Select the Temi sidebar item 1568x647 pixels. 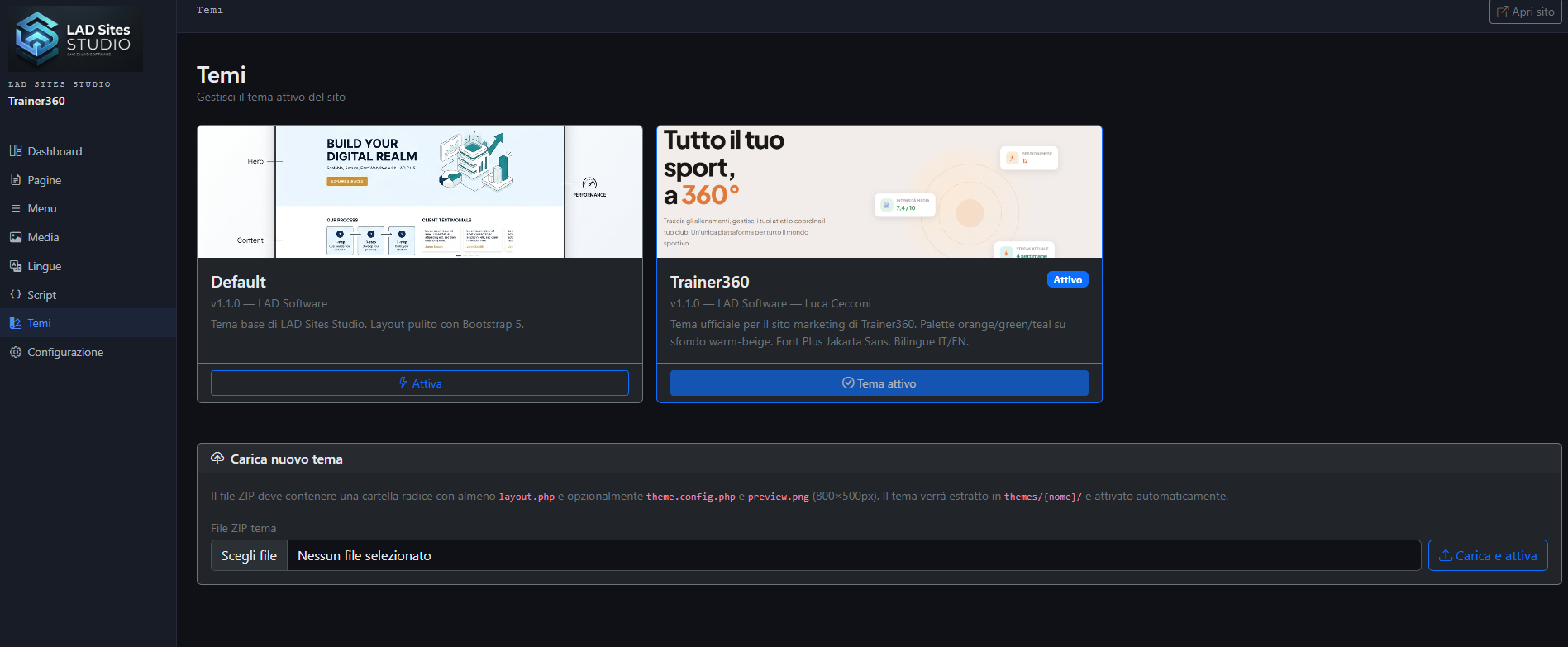[88, 323]
